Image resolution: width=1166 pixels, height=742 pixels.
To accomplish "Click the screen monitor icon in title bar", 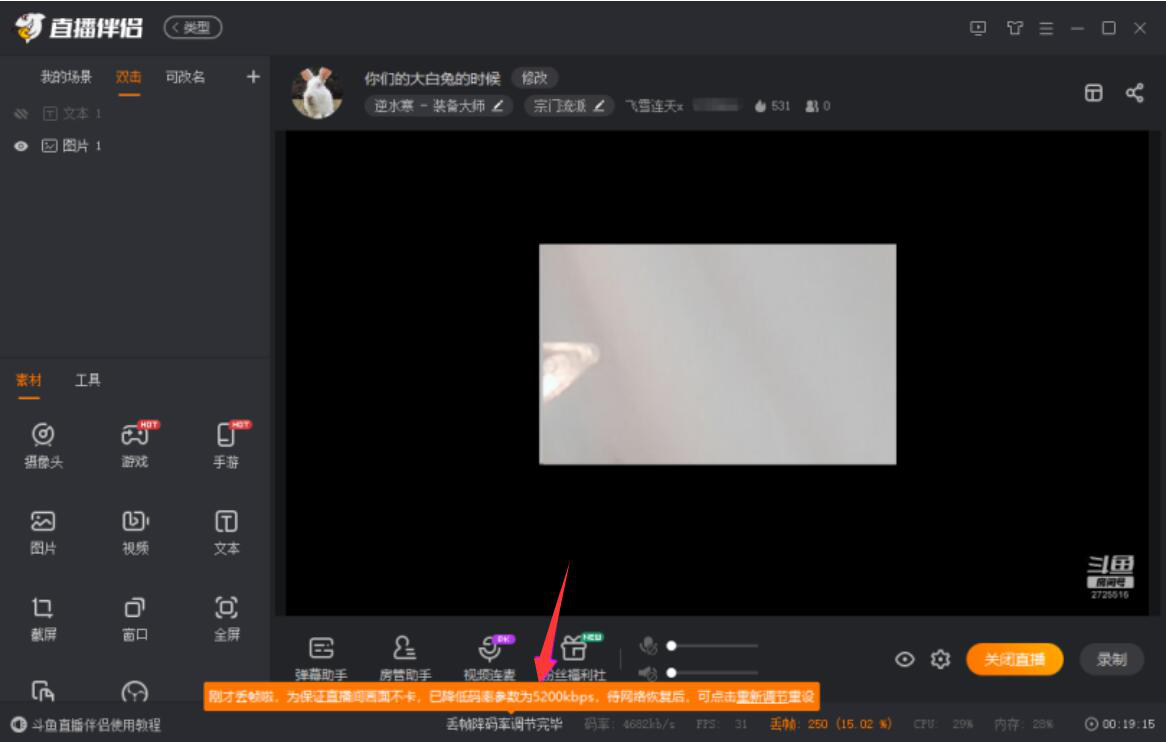I will pos(979,28).
